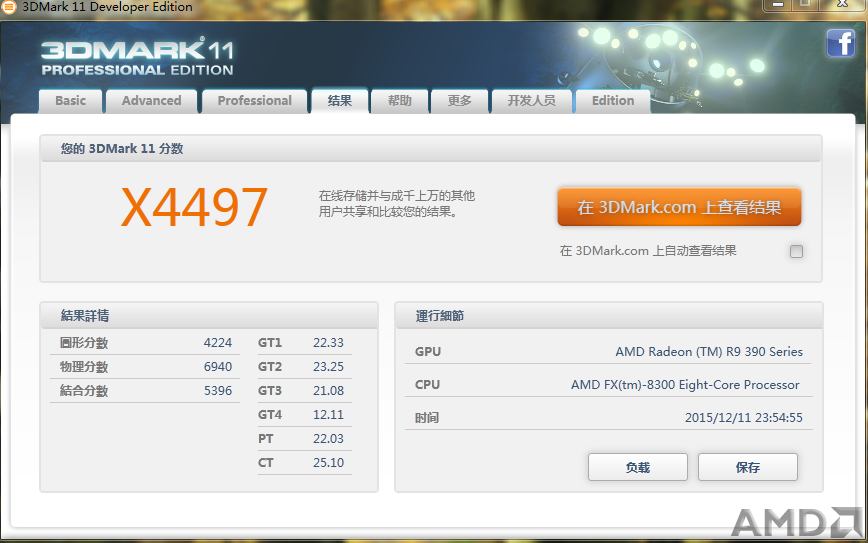Screen dimensions: 868x543
Task: Click the PT value 22.03
Action: click(328, 438)
